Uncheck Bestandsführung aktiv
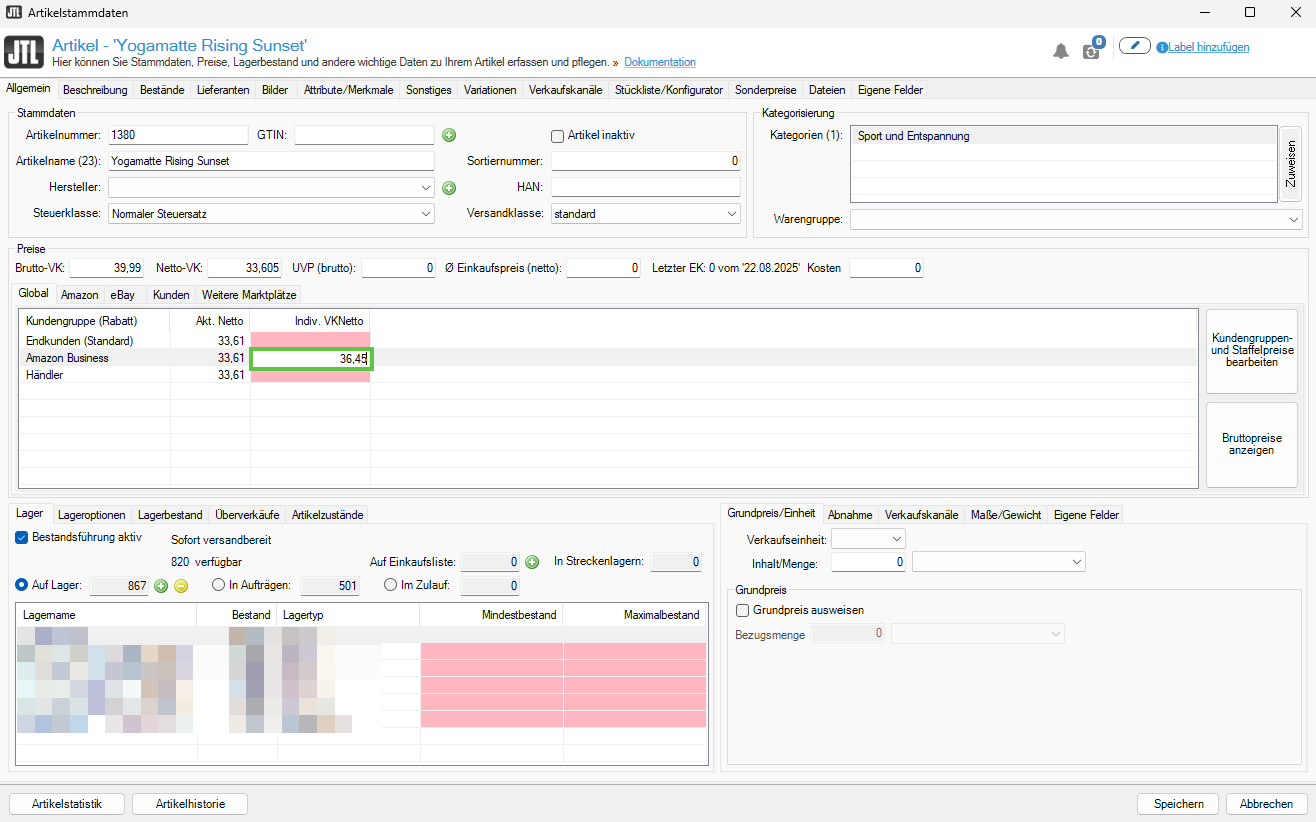The height and width of the screenshot is (822, 1316). tap(22, 537)
